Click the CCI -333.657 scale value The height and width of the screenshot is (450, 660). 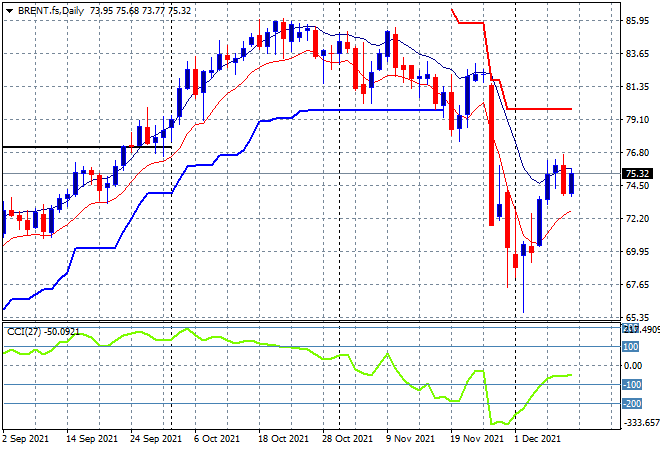pos(641,422)
